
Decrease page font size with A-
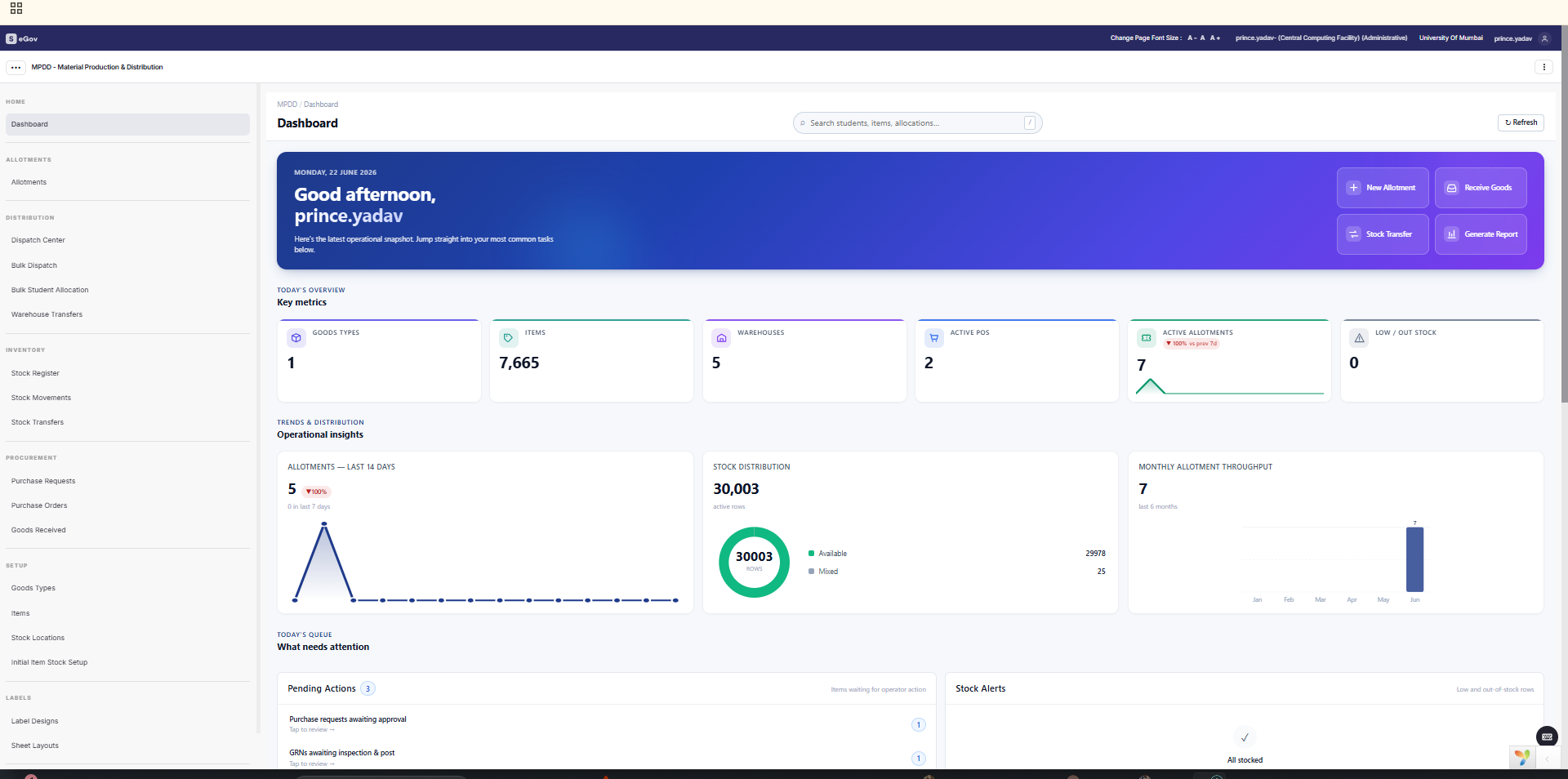[x=1192, y=38]
